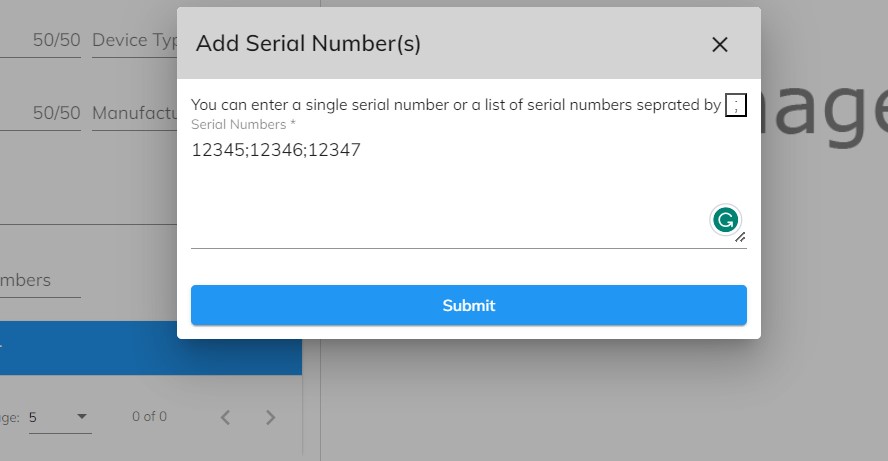
Task: Click the partially hidden serial numbers field
Action: click(x=40, y=280)
